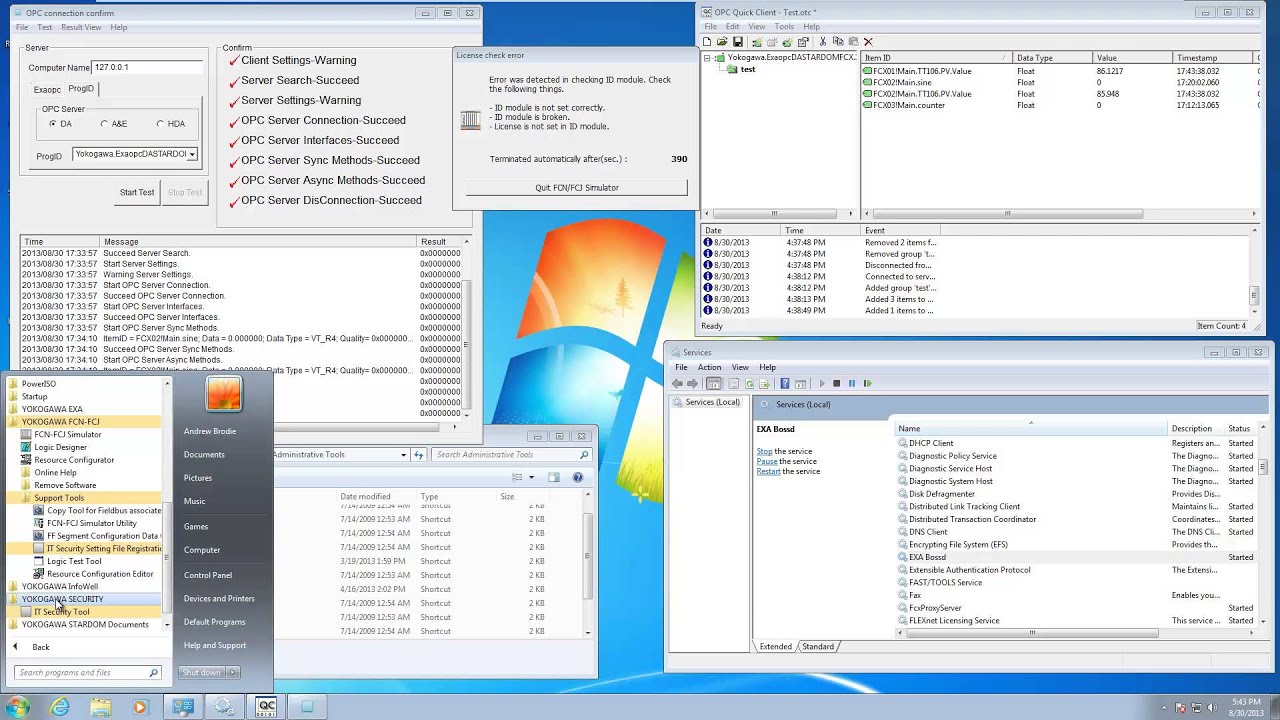Image resolution: width=1280 pixels, height=720 pixels.
Task: Click New Server connection icon in OPC Quick Client
Action: click(757, 42)
